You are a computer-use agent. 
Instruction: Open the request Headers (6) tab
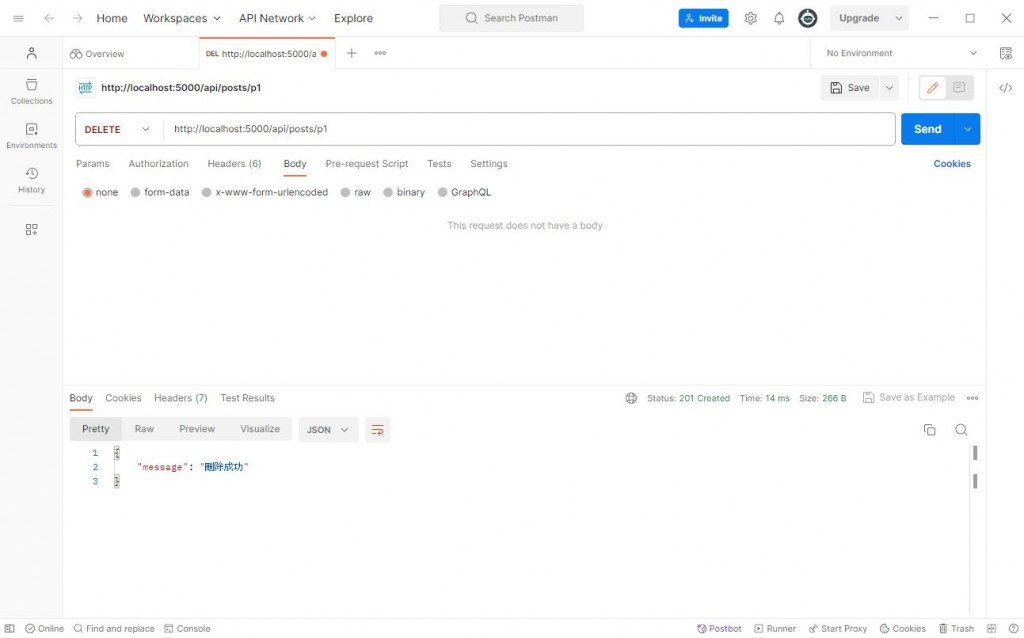(x=234, y=163)
